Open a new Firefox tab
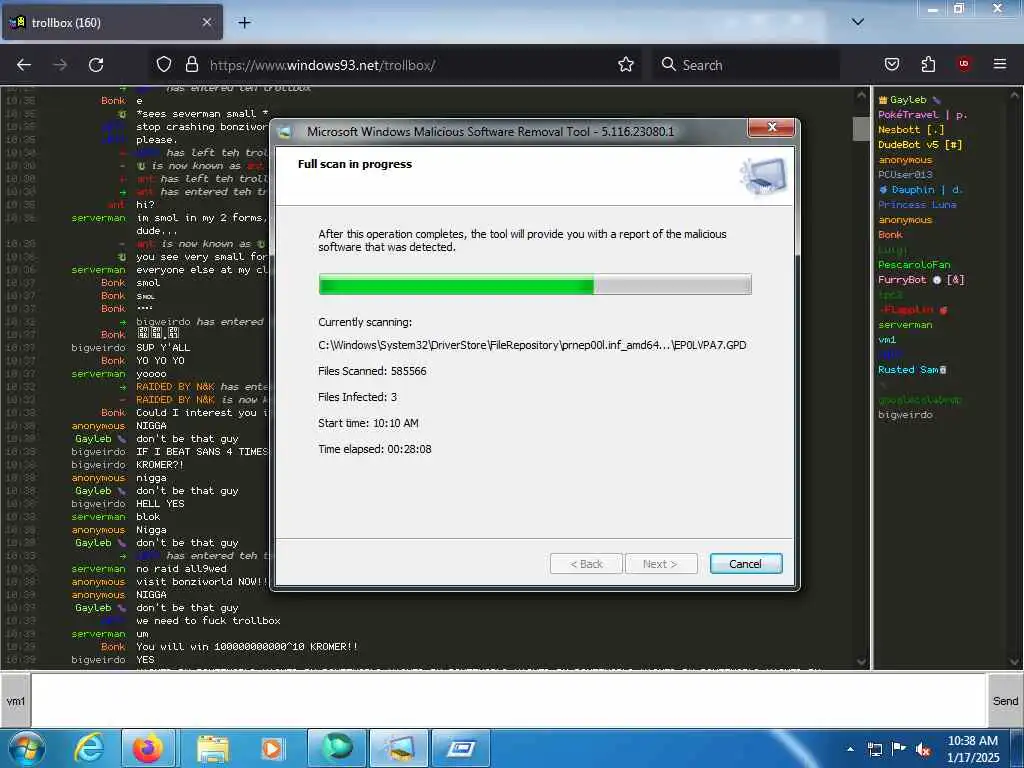Screen dimensions: 1024x768 tap(244, 22)
